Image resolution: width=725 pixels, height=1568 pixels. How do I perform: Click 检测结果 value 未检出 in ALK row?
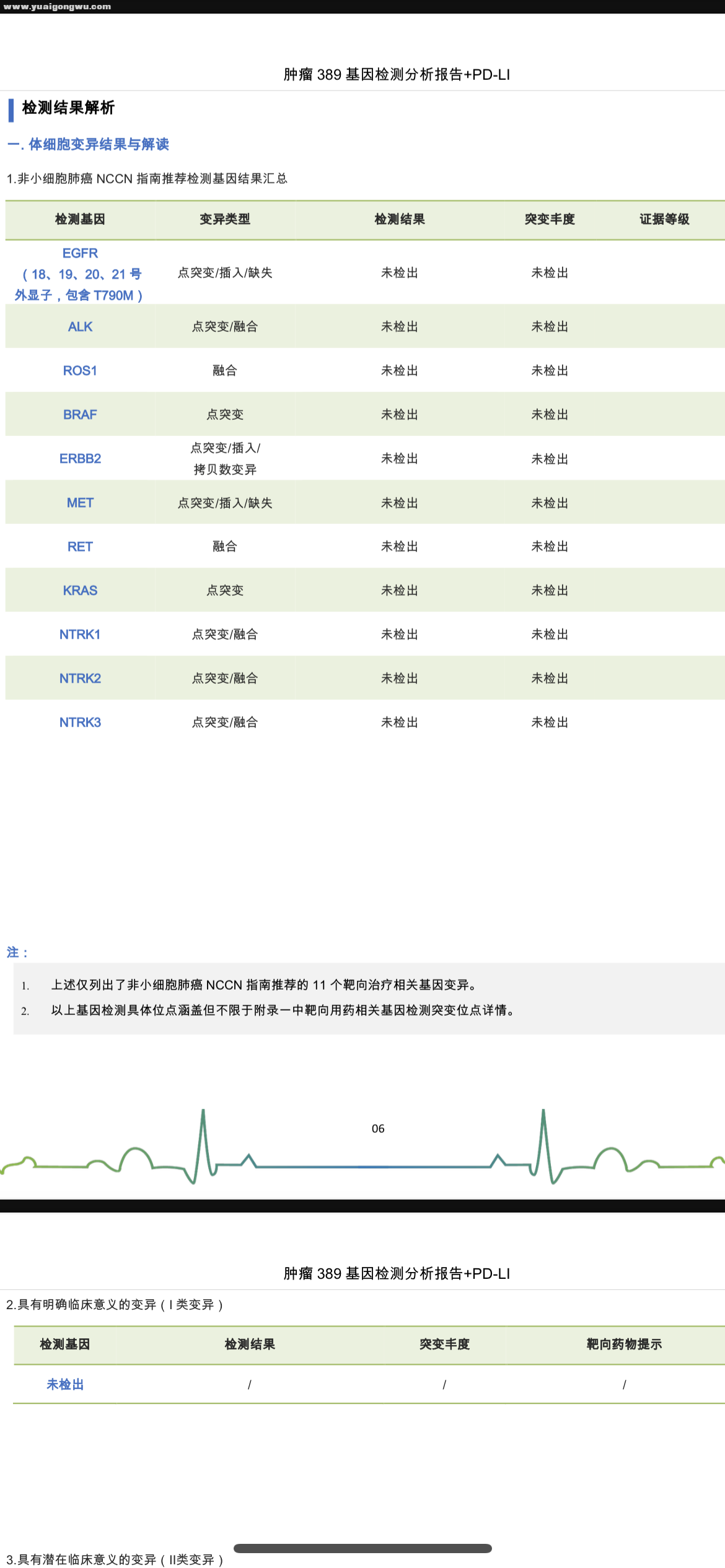pos(400,326)
